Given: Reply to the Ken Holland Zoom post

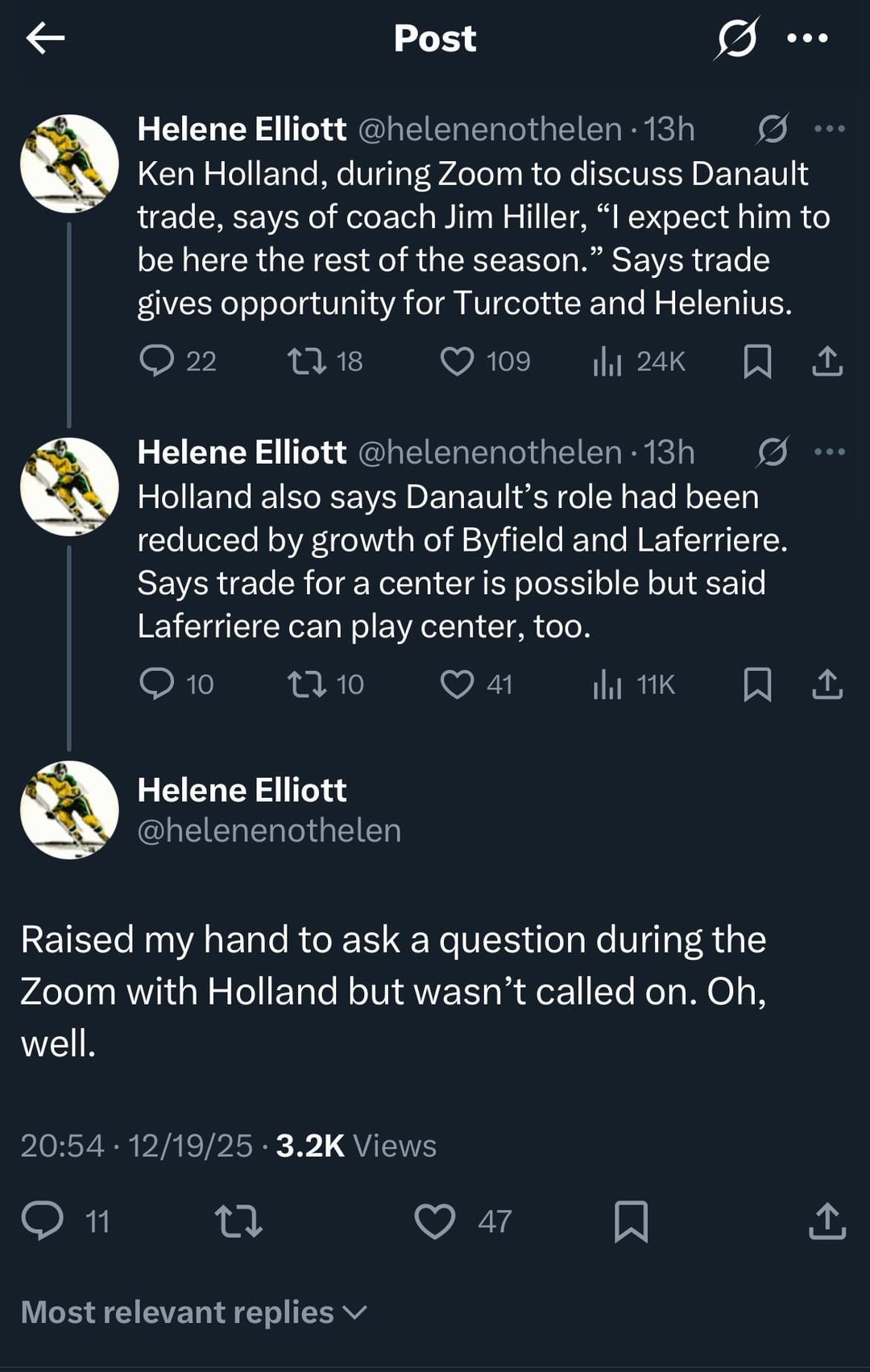Looking at the screenshot, I should [x=156, y=362].
